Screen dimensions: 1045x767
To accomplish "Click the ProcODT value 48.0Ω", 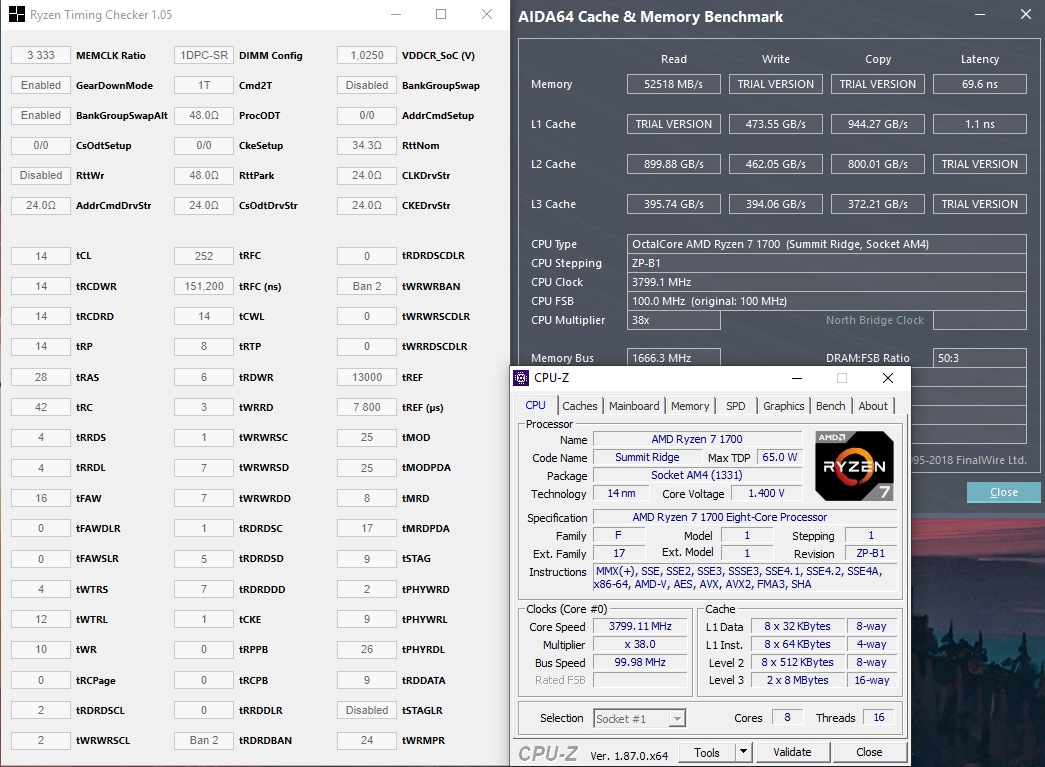I will point(204,115).
